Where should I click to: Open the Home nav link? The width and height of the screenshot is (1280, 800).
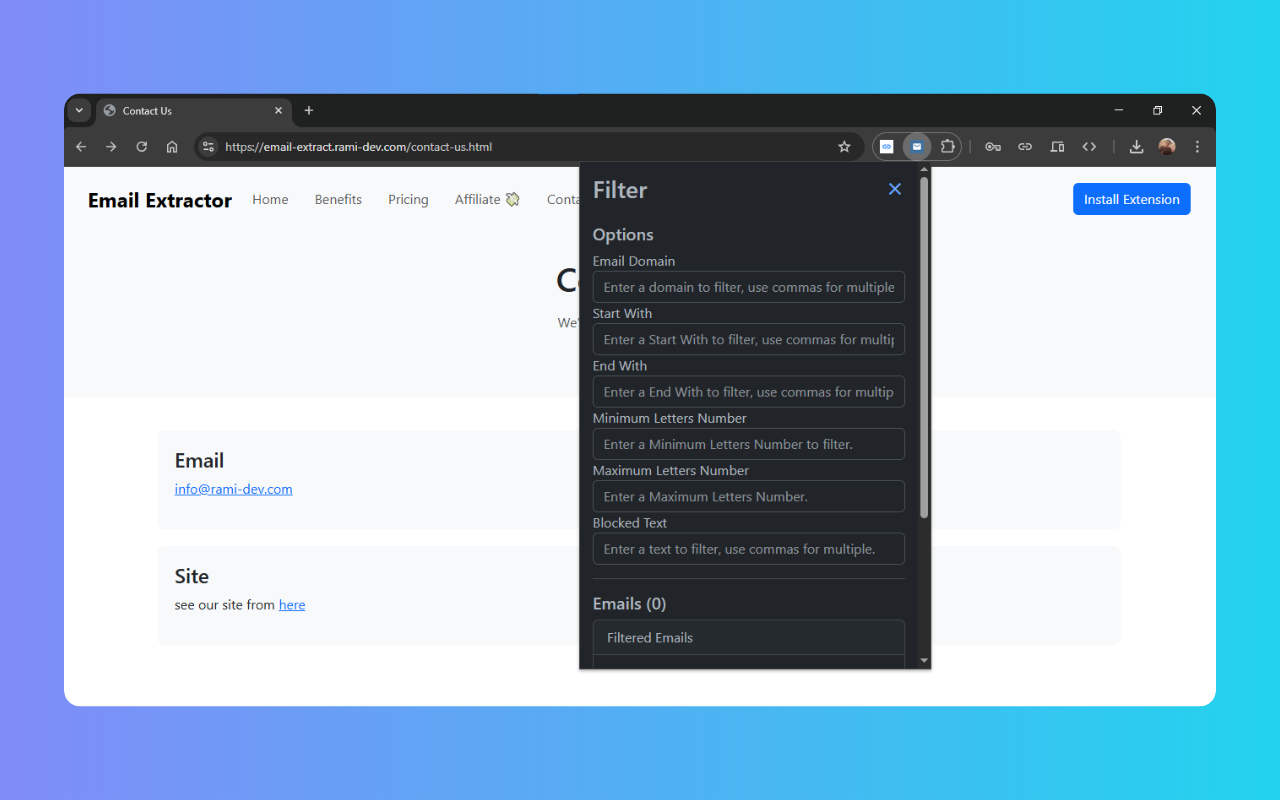point(270,200)
